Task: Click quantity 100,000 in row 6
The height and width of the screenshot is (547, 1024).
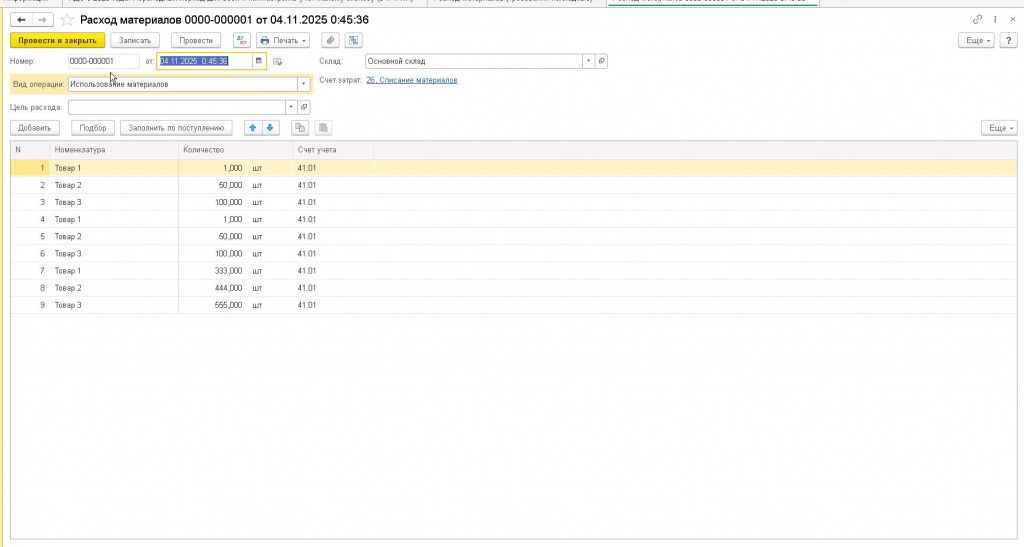Action: 228,254
